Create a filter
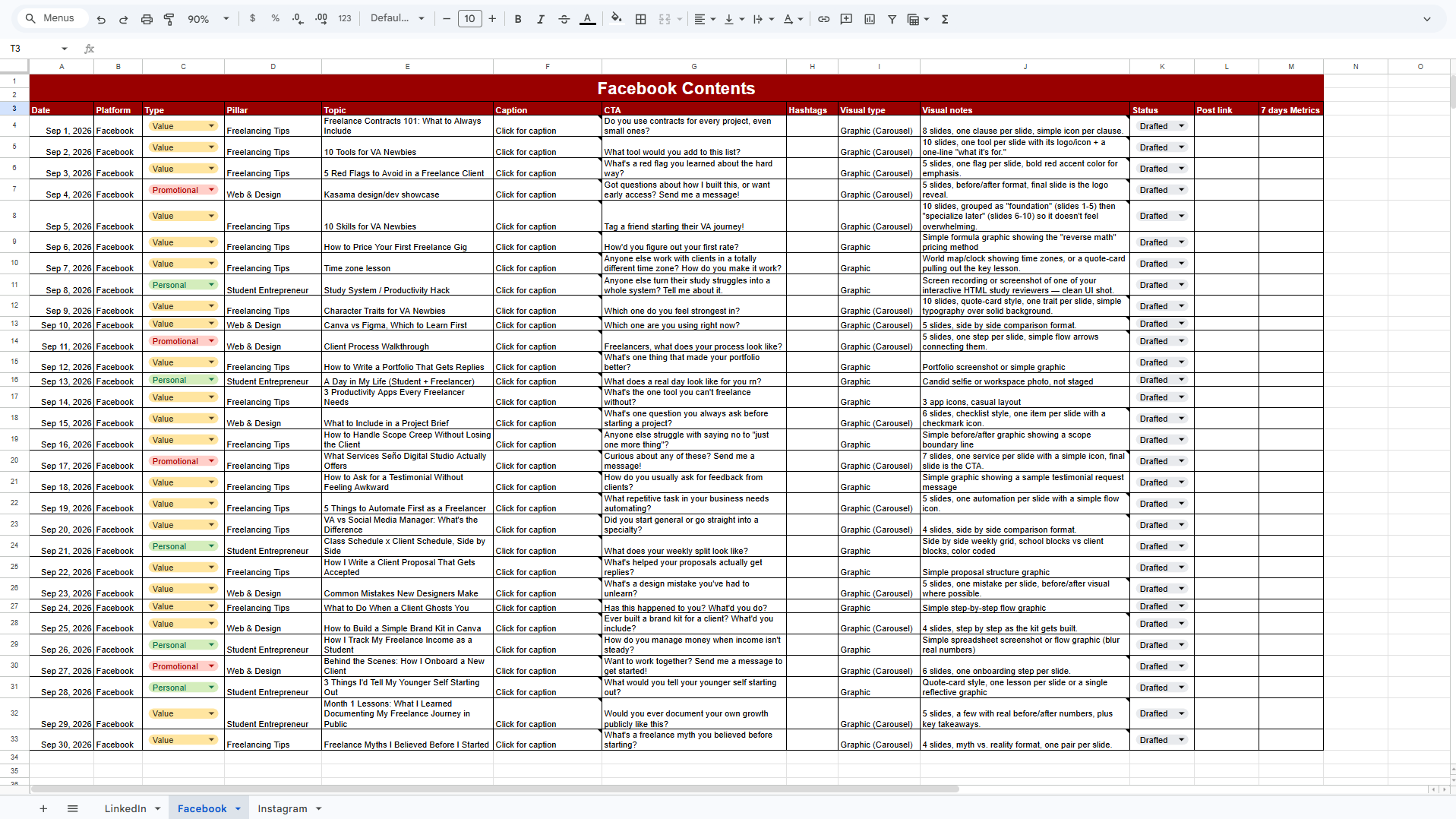 tap(892, 19)
